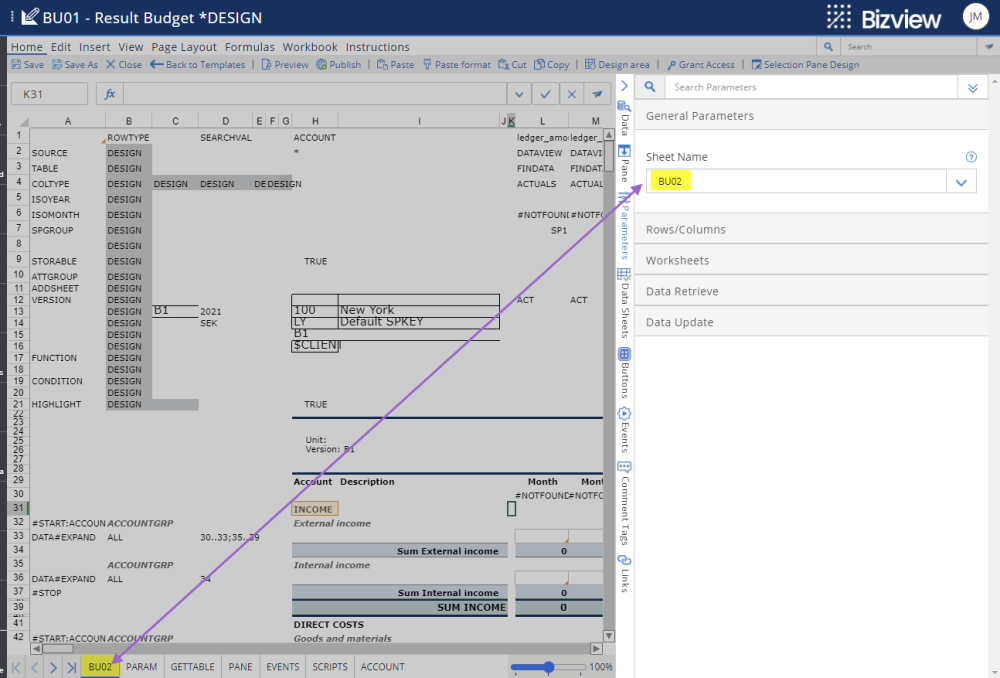Expand formula bar dropdown arrow
This screenshot has height=678, width=1000.
(x=519, y=94)
